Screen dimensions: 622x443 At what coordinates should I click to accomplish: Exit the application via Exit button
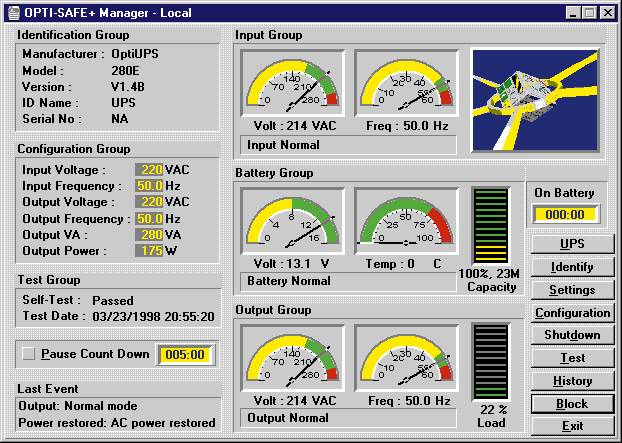tap(572, 426)
